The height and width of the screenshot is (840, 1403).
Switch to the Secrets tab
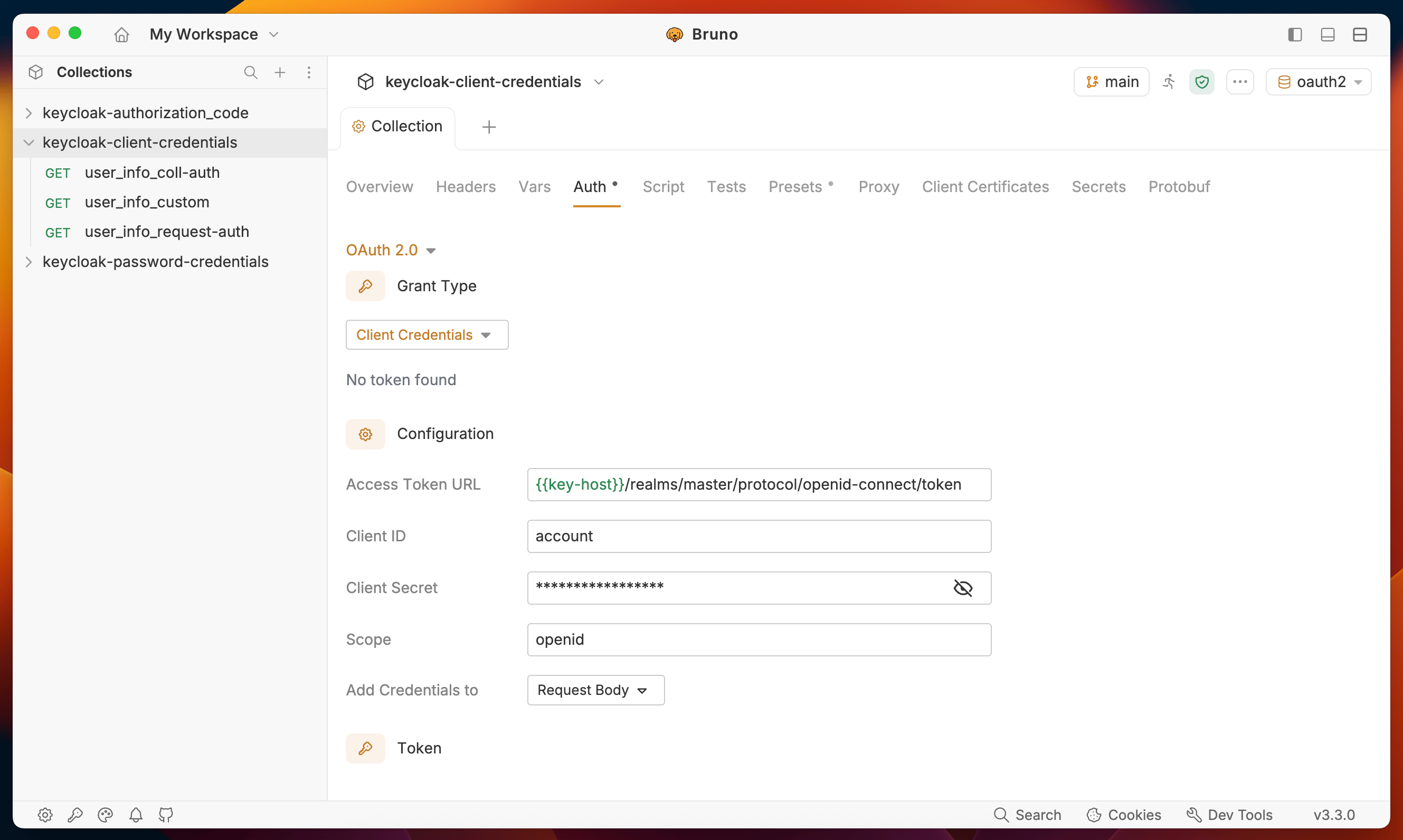[1098, 187]
